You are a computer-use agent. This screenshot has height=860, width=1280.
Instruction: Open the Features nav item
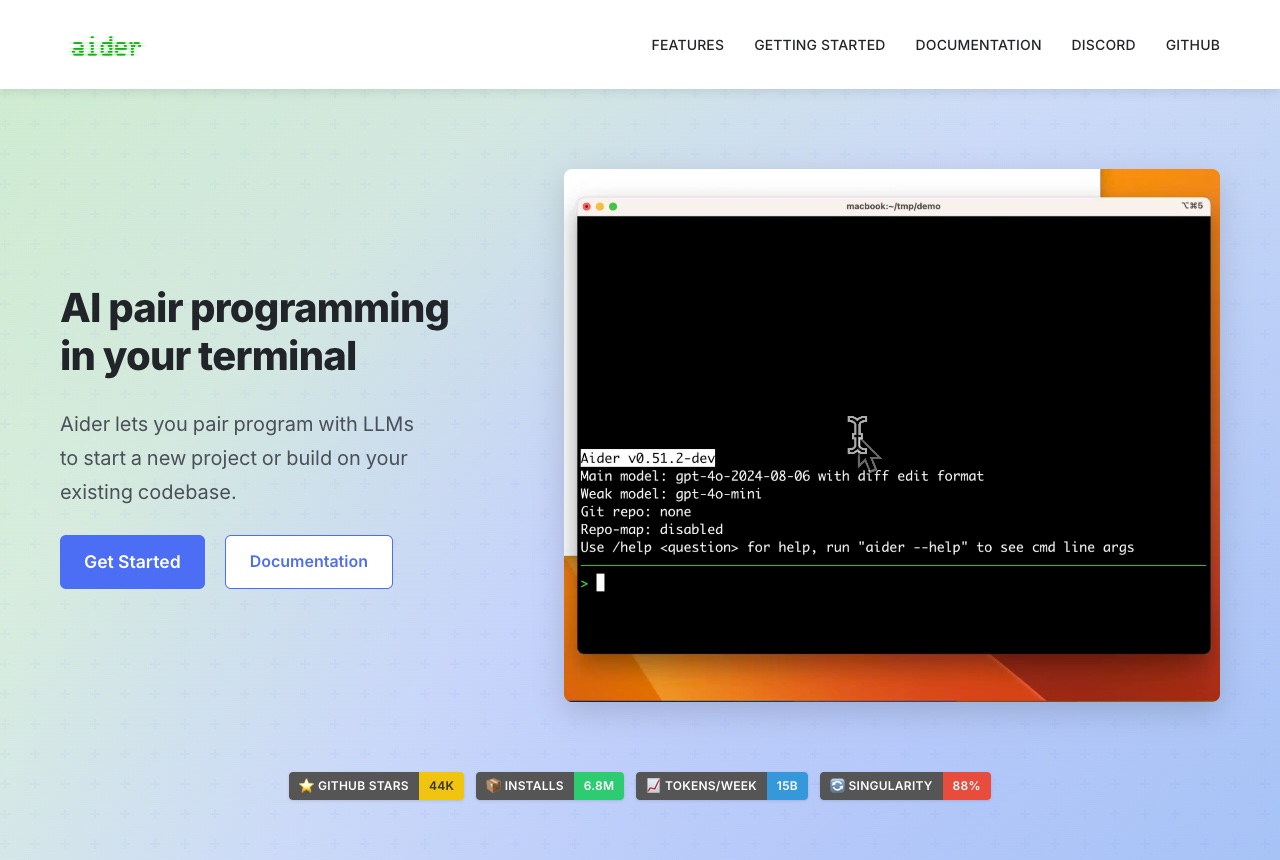[688, 45]
